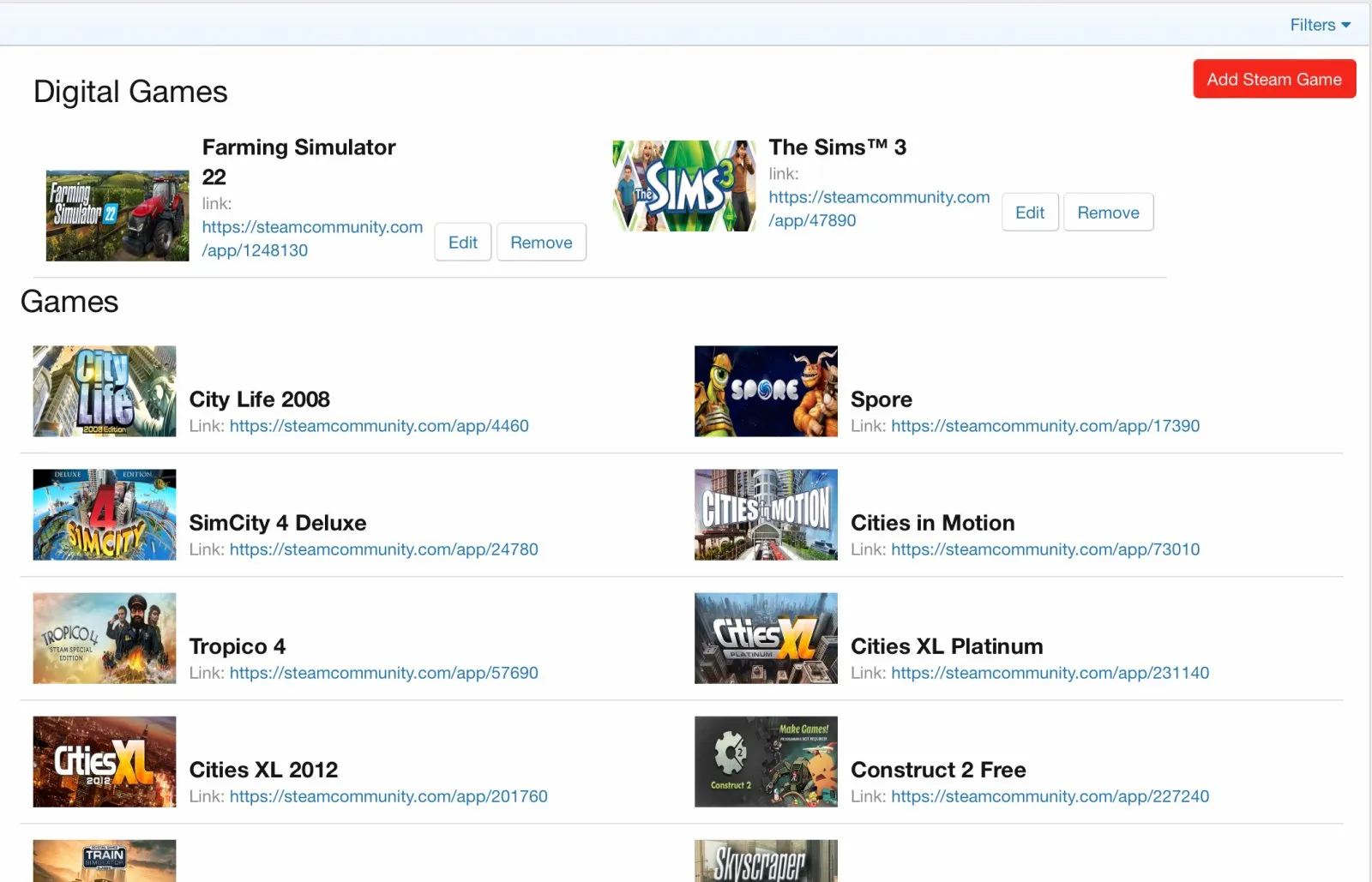Open the City Life 2008 thumbnail

105,391
